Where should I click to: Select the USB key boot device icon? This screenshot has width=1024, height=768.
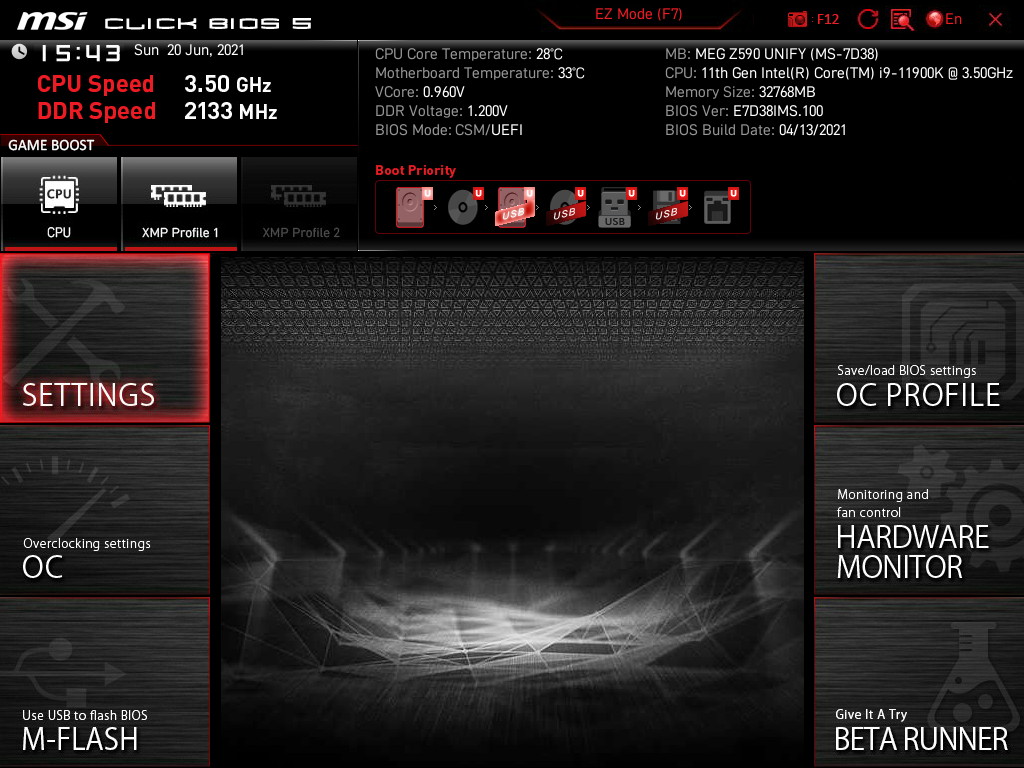[x=617, y=207]
